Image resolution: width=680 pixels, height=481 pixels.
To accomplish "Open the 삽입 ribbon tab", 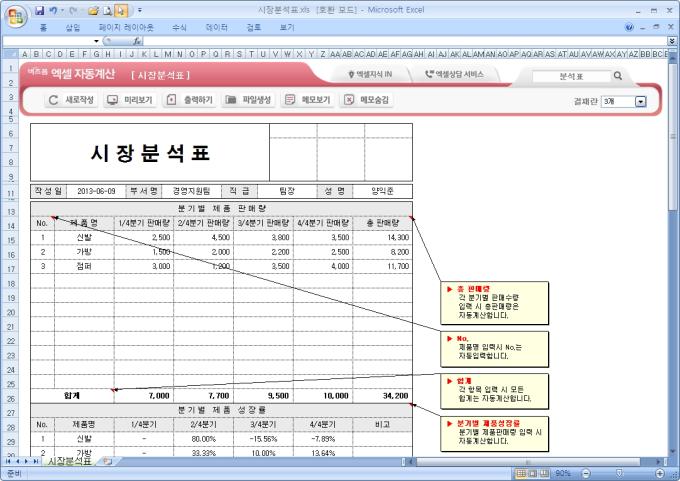I will (72, 27).
